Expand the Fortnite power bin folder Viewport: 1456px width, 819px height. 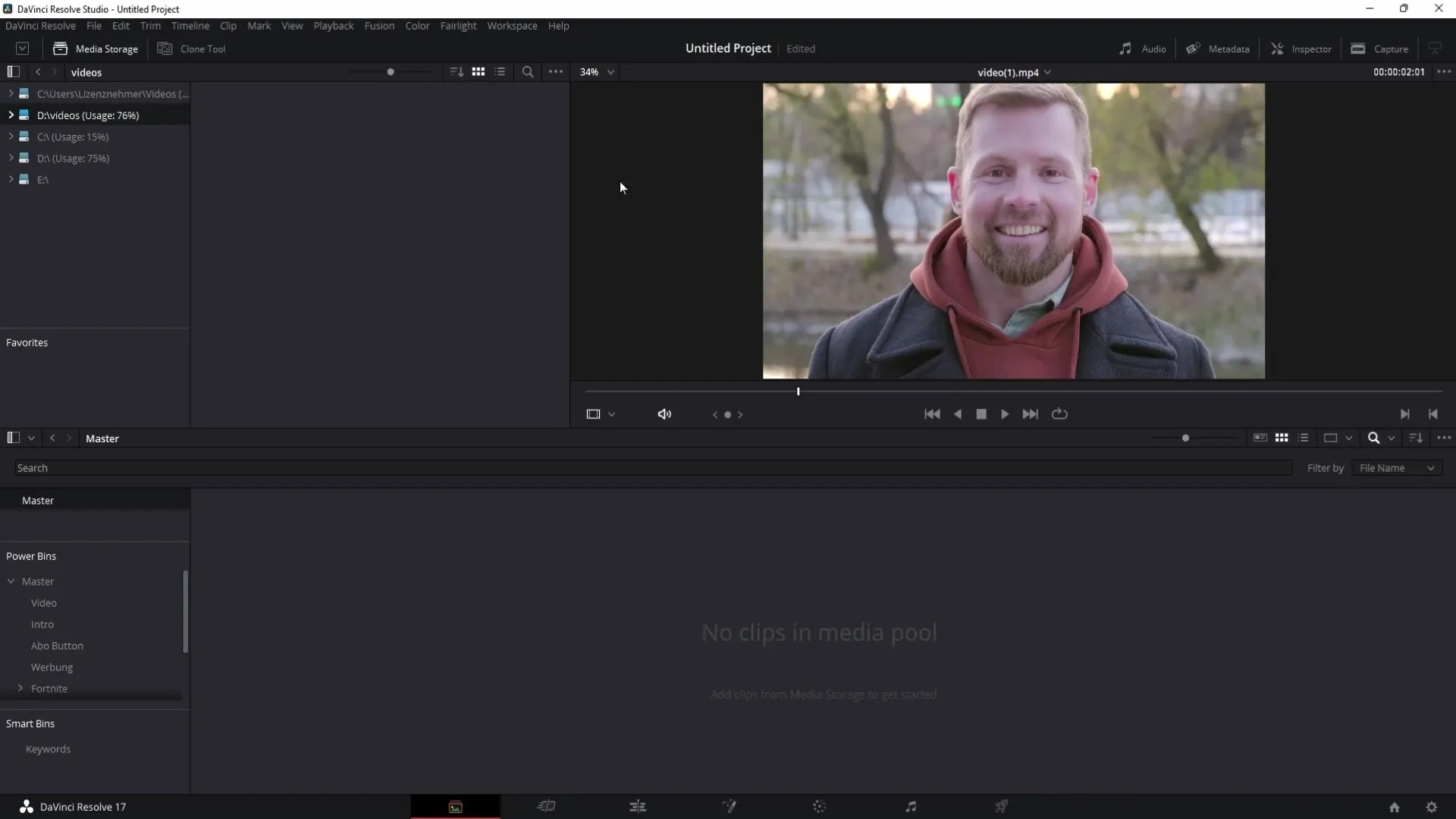[x=21, y=688]
